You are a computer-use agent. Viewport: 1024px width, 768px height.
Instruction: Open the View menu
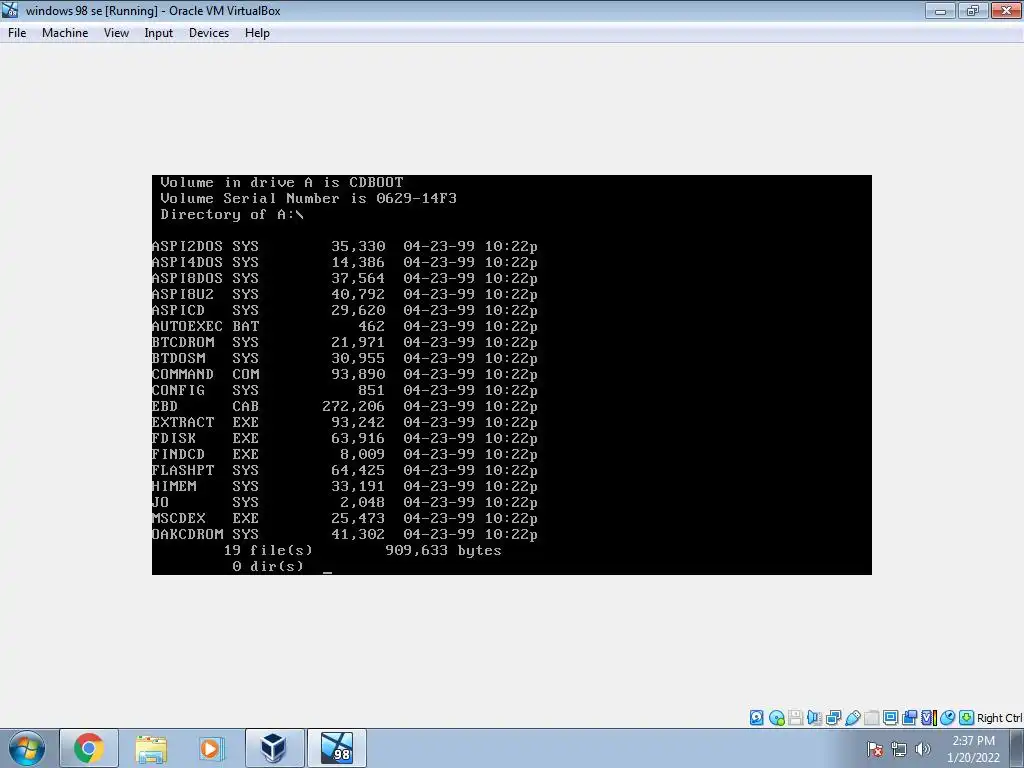click(116, 33)
